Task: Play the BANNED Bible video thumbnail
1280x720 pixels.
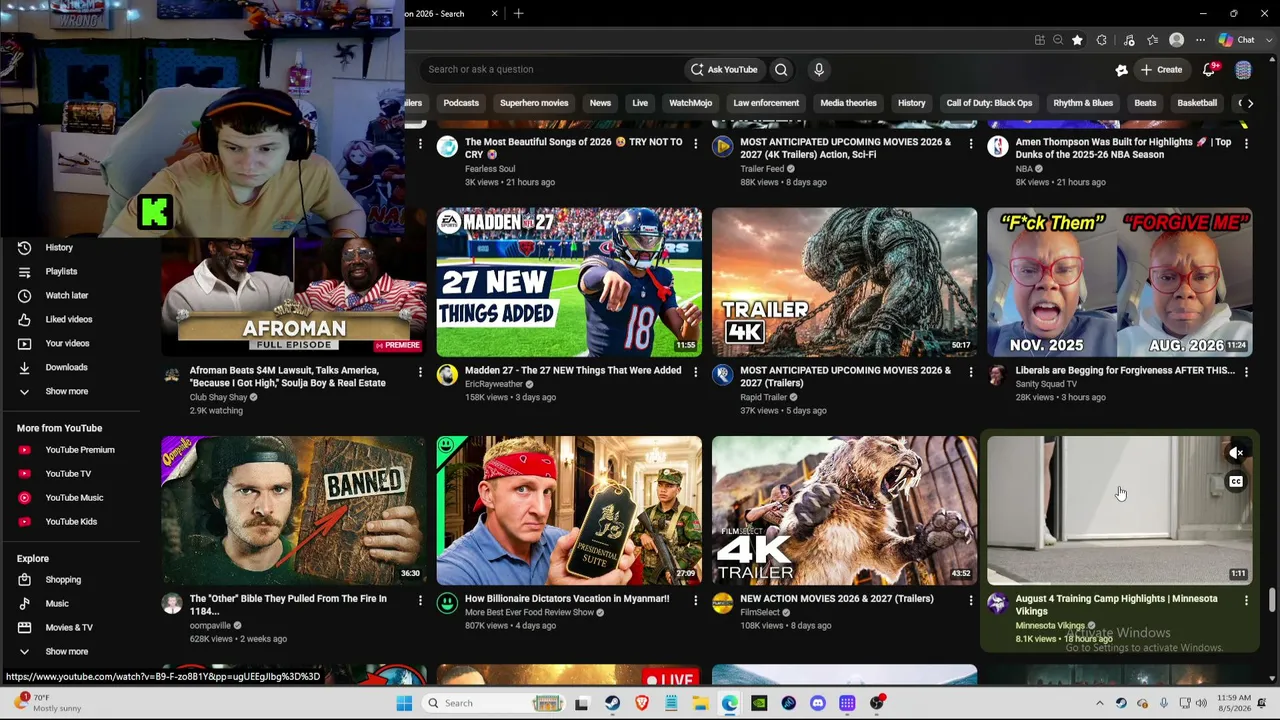Action: pos(294,510)
